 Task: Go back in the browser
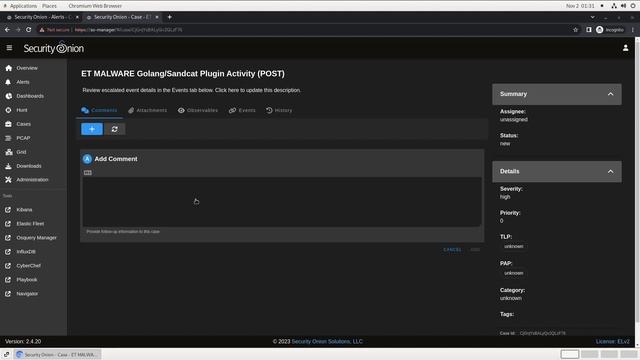click(x=7, y=30)
